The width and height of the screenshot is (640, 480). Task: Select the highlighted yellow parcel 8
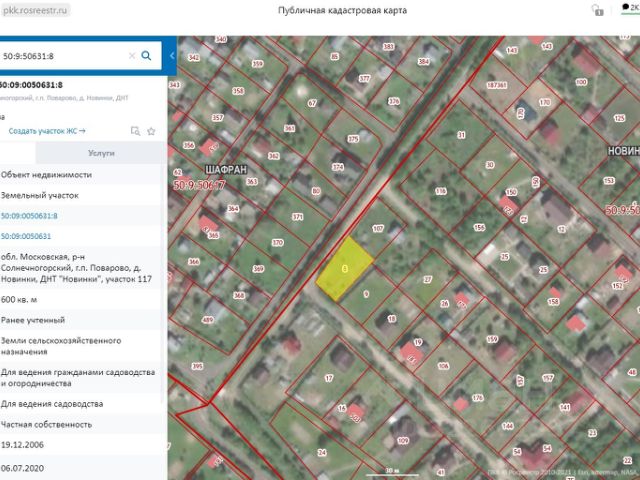[345, 268]
